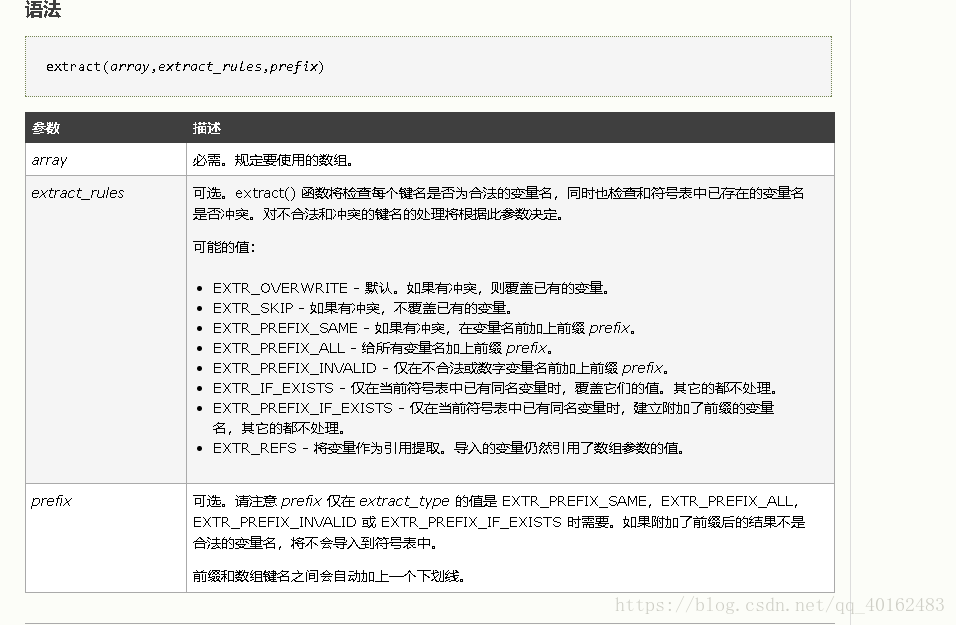Select the prefix parameter cell

tap(105, 538)
